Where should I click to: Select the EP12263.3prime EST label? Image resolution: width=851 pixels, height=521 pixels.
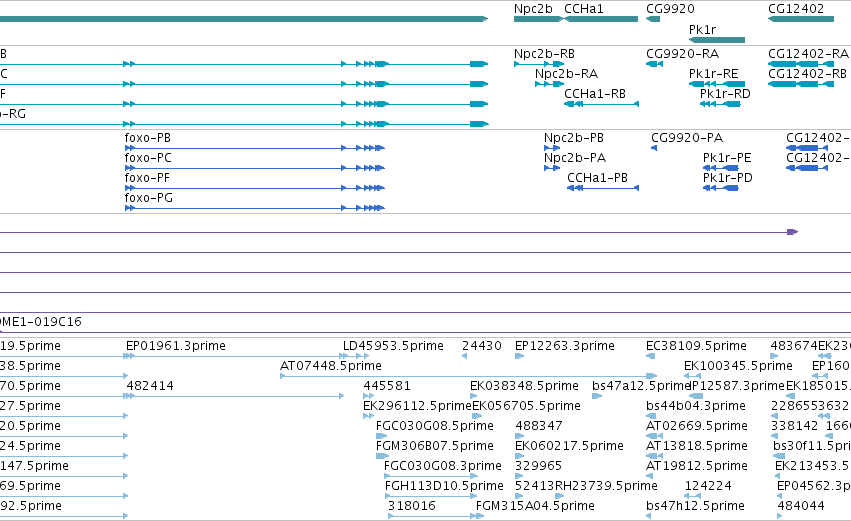(564, 346)
